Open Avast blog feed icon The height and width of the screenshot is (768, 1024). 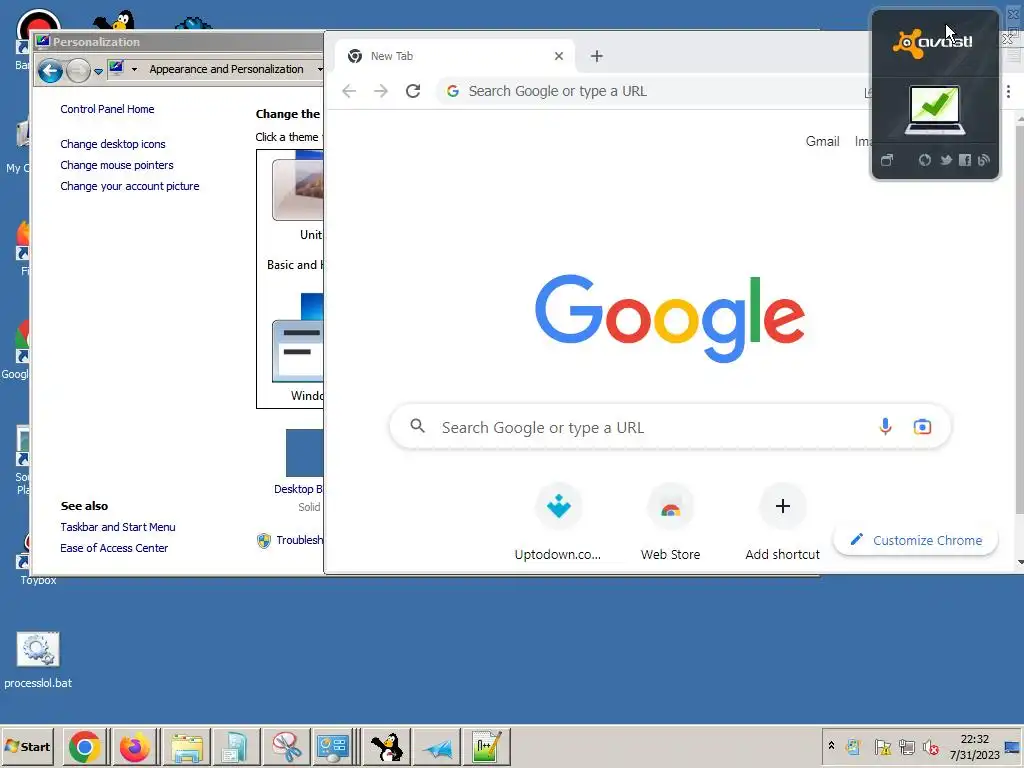pyautogui.click(x=984, y=160)
